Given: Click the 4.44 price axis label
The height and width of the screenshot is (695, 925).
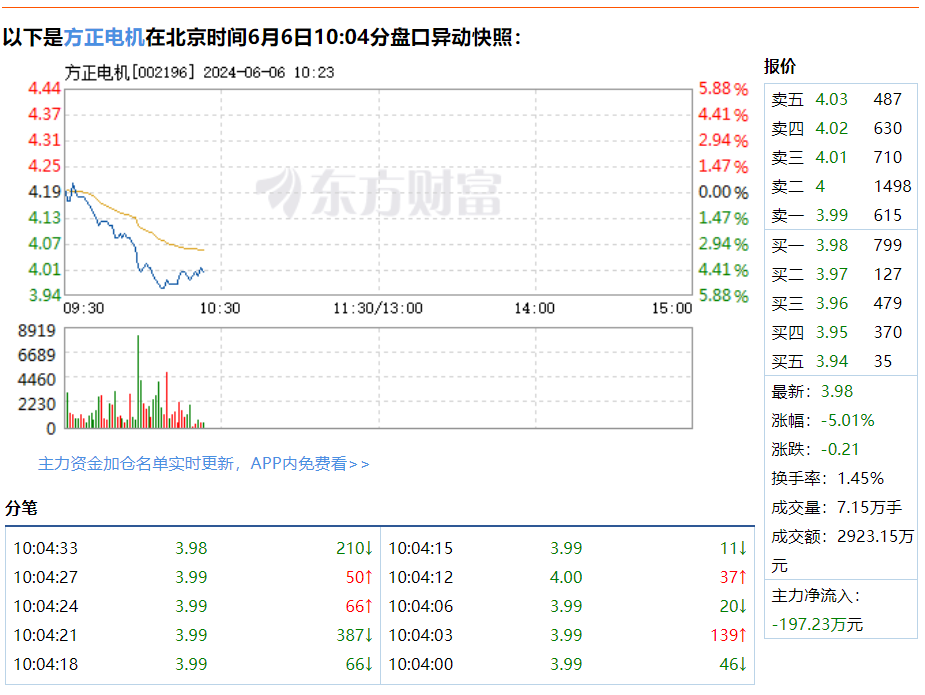Looking at the screenshot, I should (x=44, y=88).
